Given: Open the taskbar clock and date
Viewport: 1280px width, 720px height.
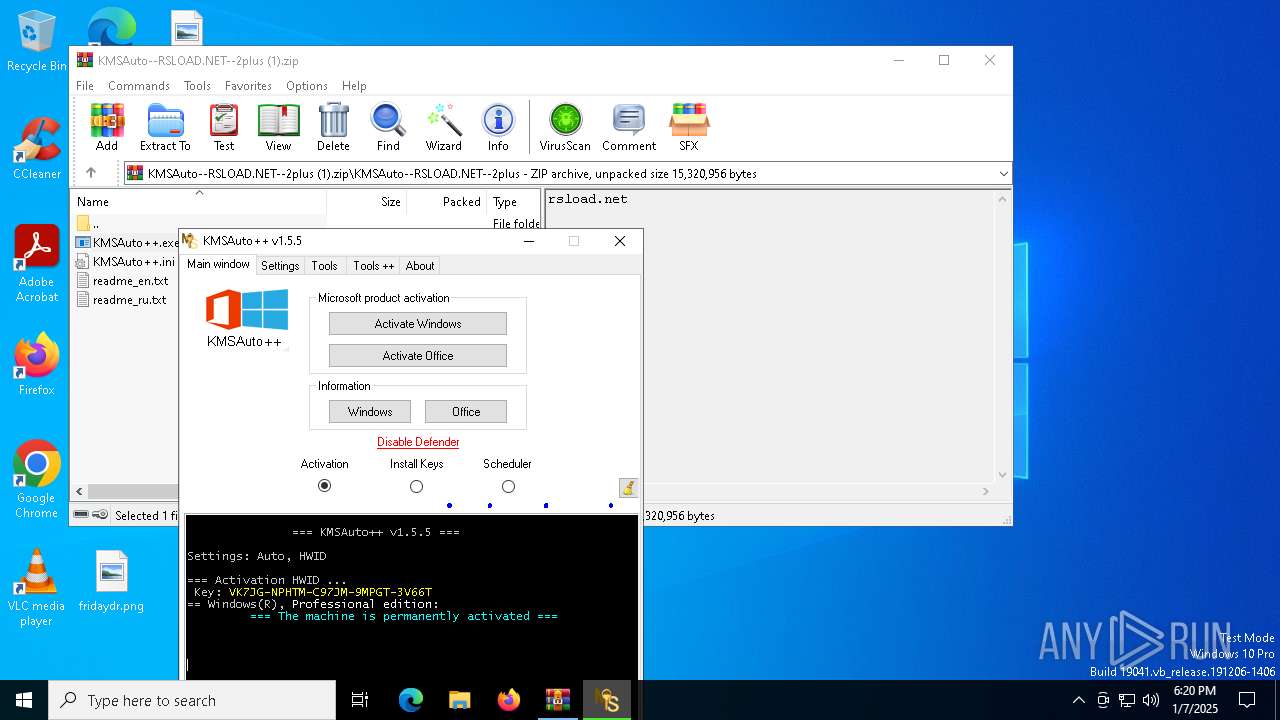Looking at the screenshot, I should click(1194, 700).
